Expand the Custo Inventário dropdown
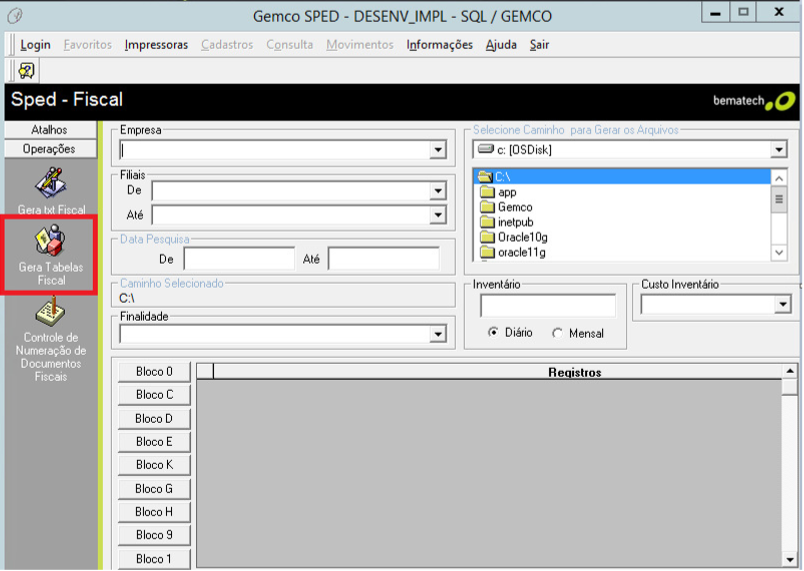This screenshot has width=804, height=571. coord(782,305)
